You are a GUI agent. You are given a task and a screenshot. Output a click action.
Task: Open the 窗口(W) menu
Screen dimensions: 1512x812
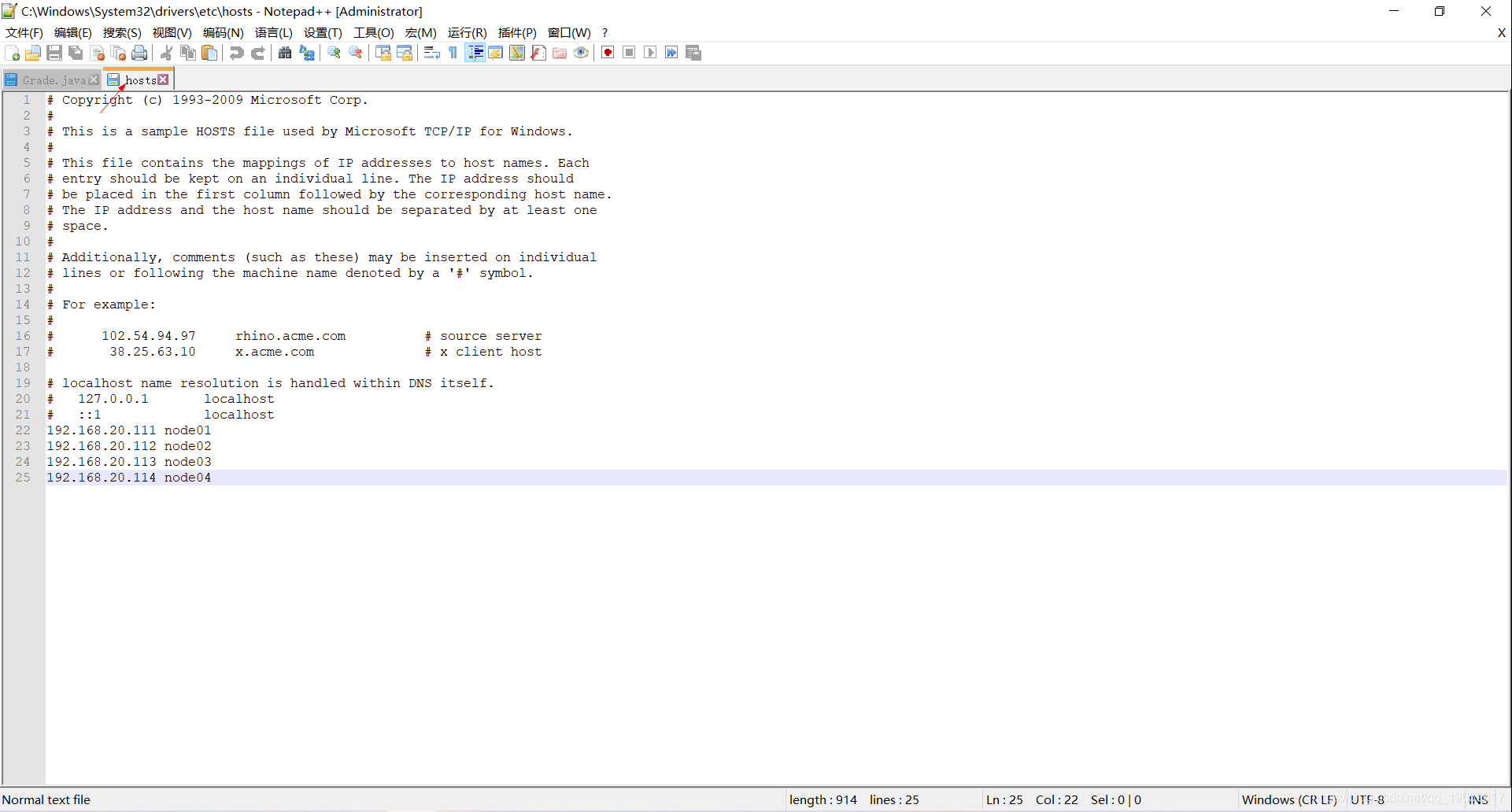click(x=569, y=32)
